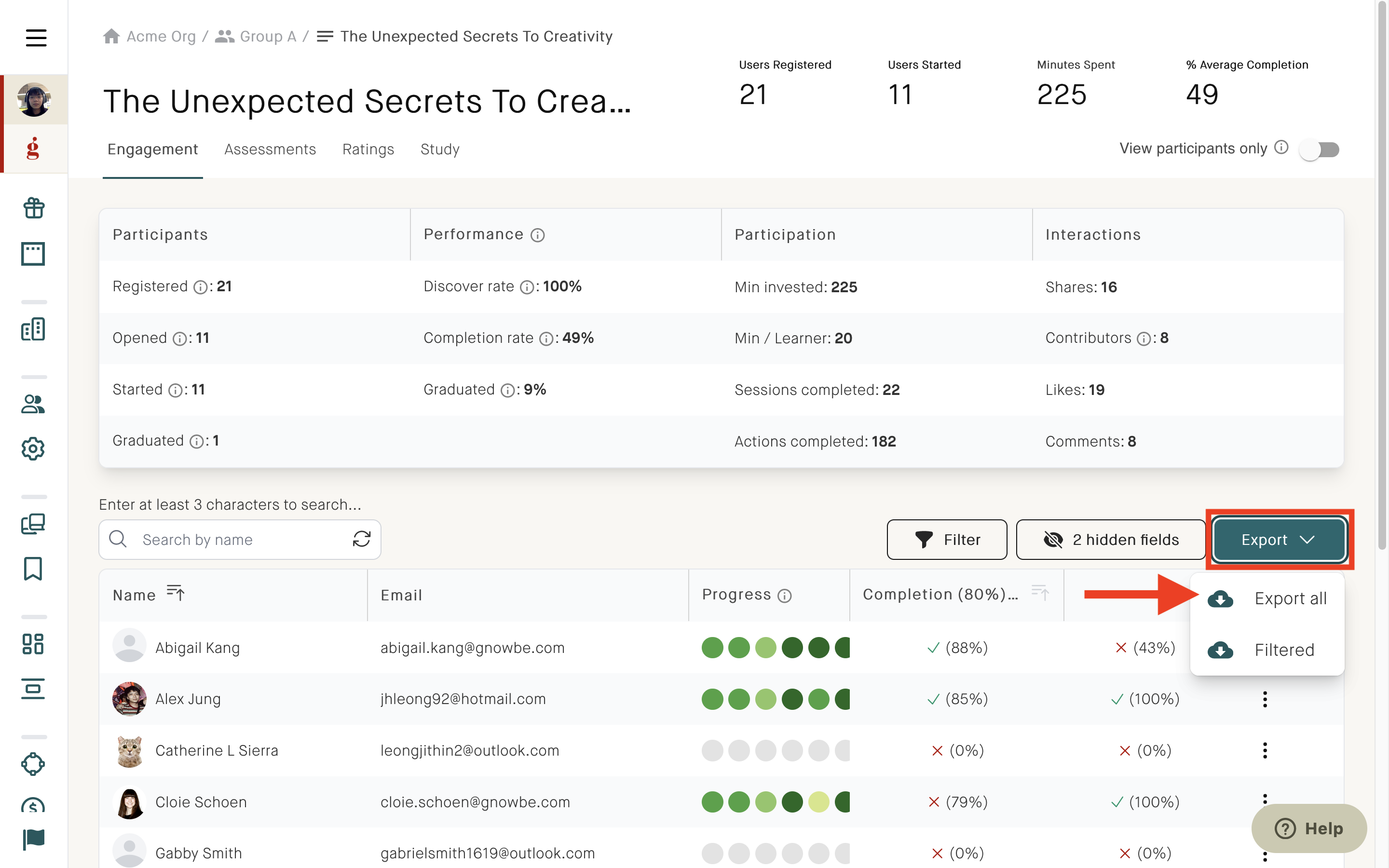This screenshot has width=1389, height=868.
Task: Click the bookmark sidebar icon
Action: (33, 569)
